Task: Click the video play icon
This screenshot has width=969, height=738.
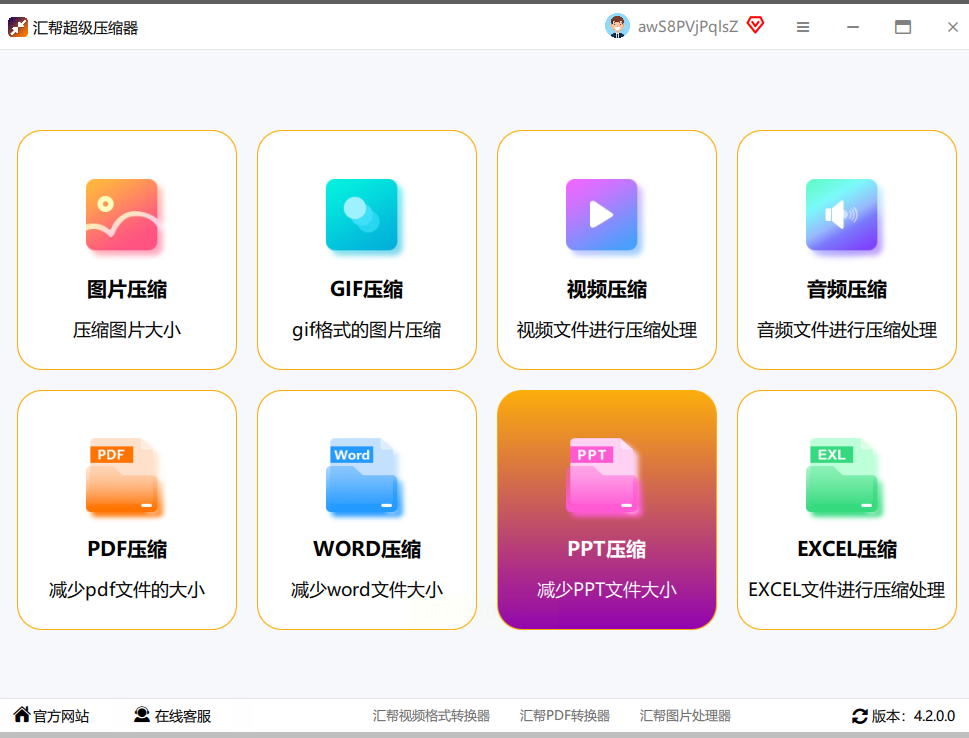Action: [601, 214]
